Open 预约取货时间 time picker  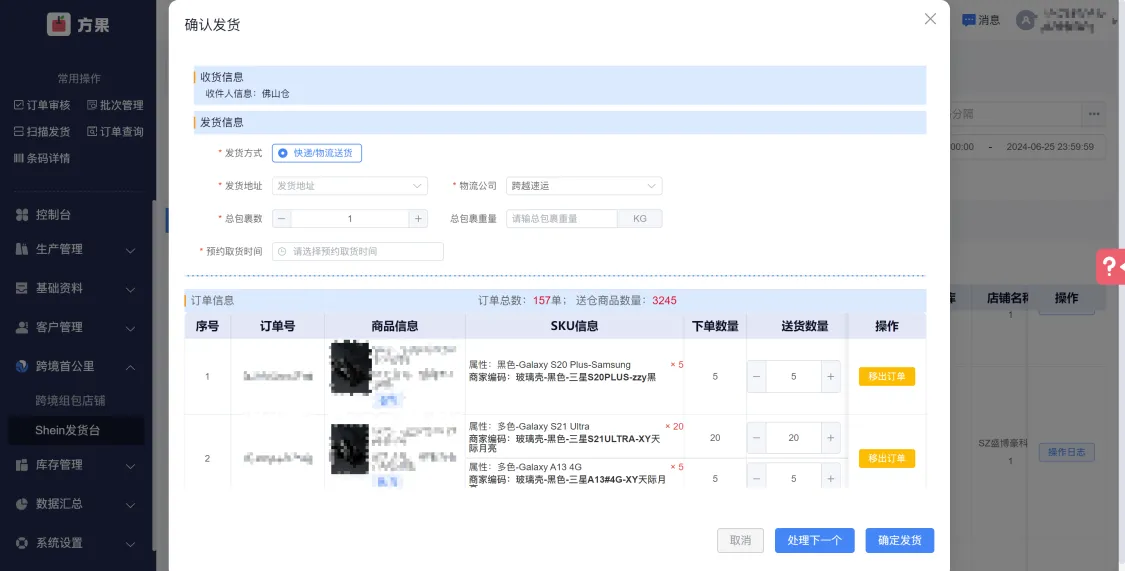pos(357,252)
